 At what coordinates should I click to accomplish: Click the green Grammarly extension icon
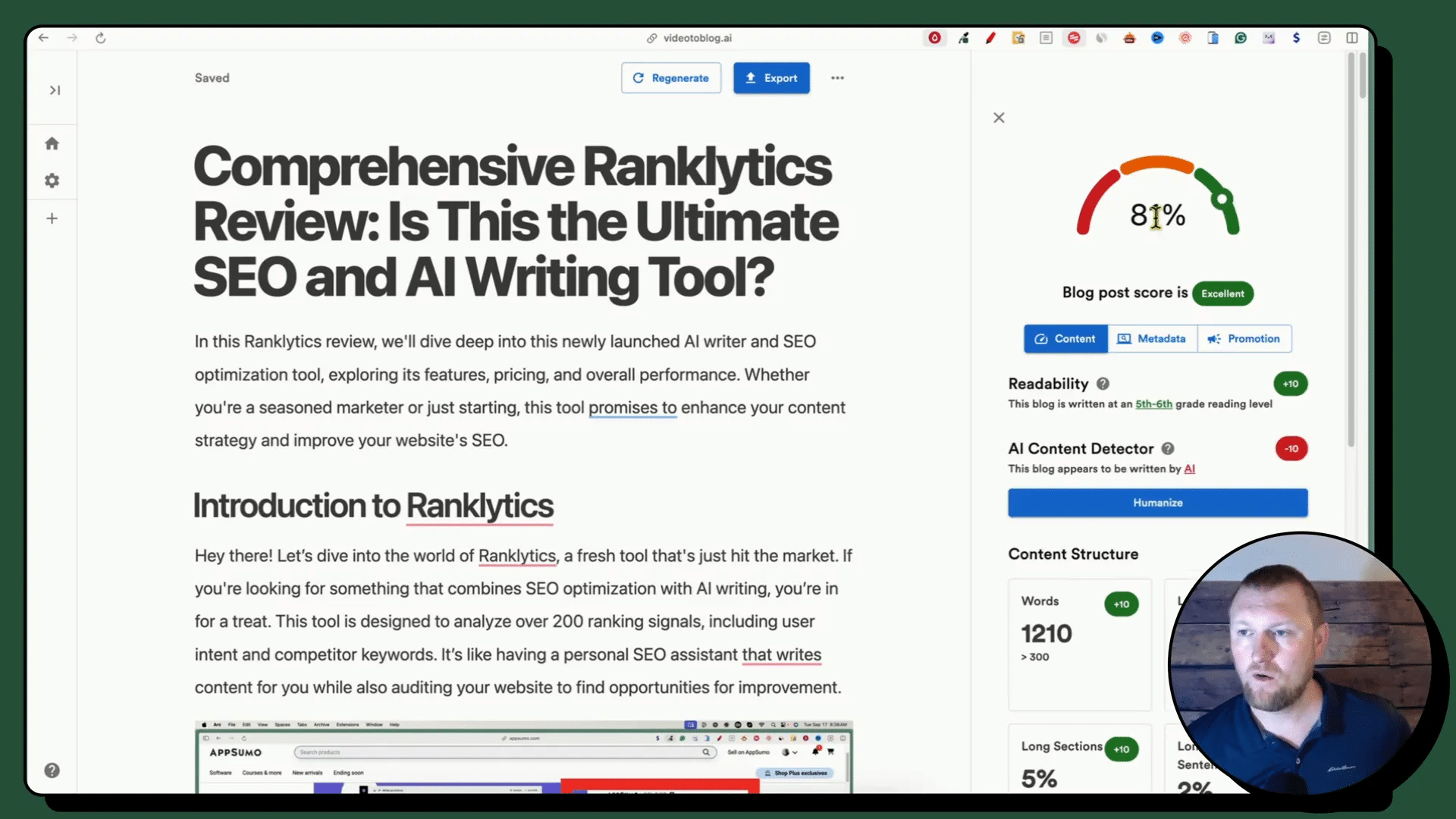coord(1241,38)
